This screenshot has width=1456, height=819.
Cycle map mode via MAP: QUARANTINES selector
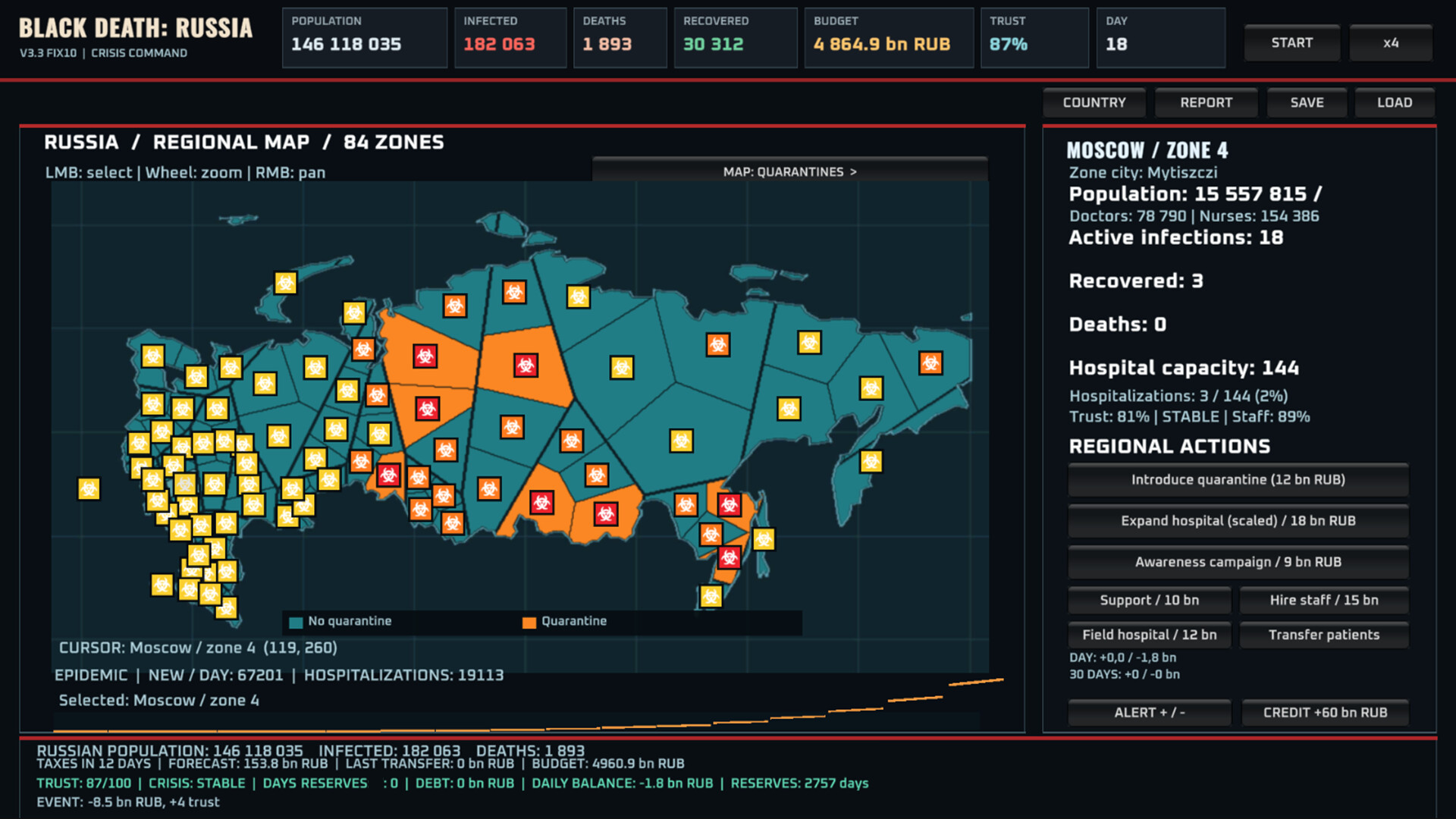[789, 171]
